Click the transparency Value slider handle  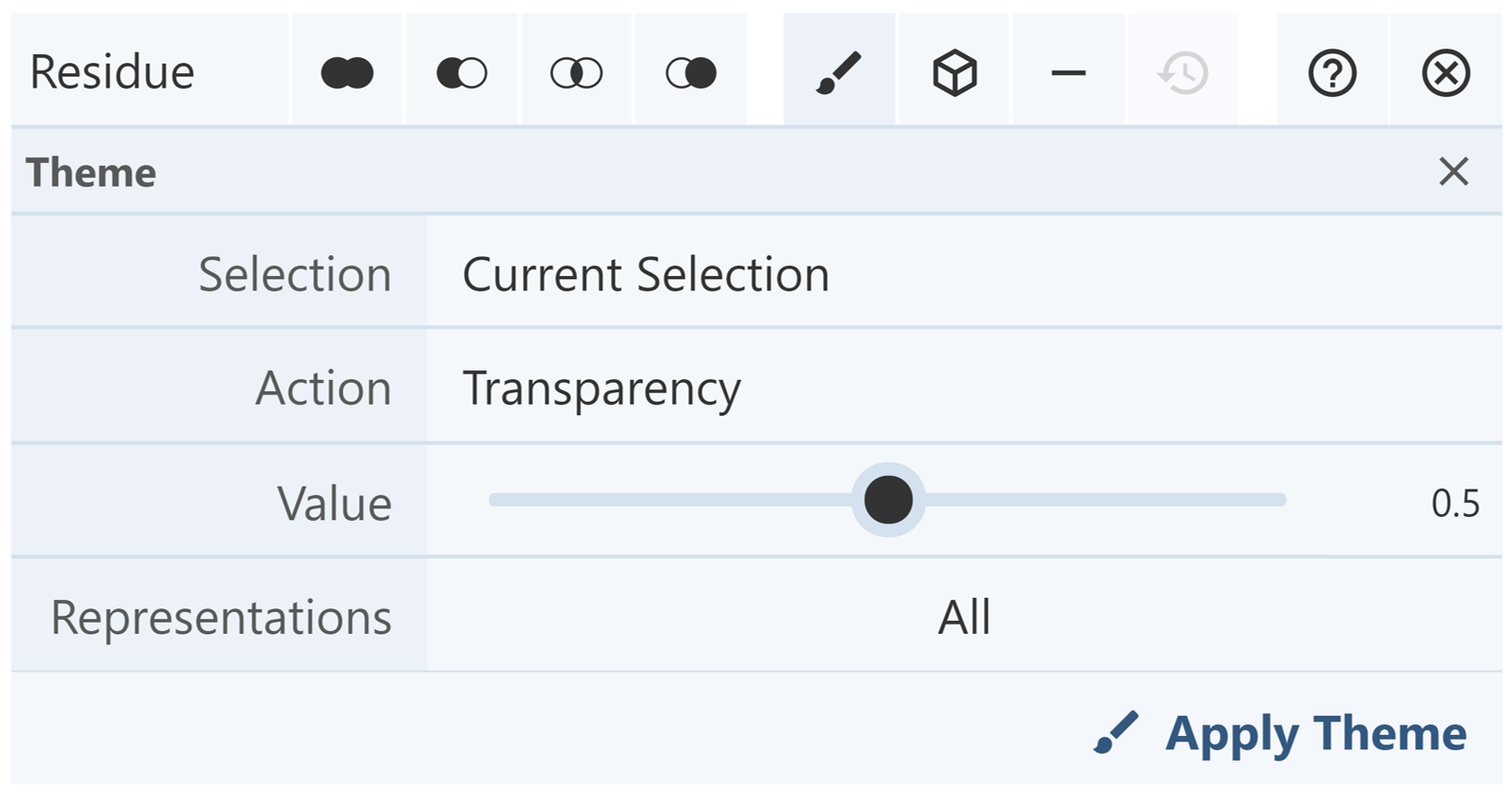[888, 501]
